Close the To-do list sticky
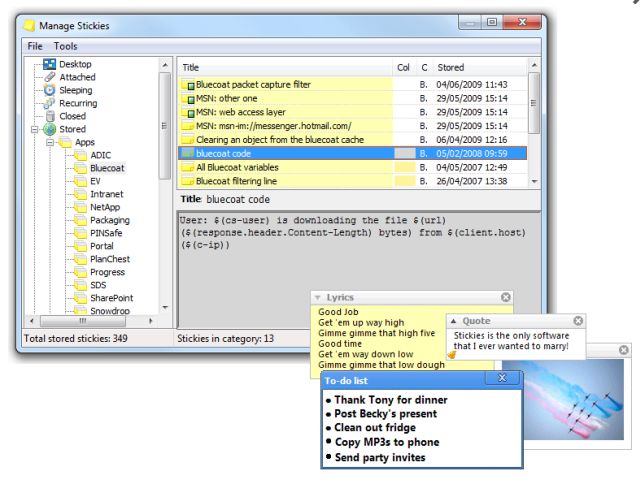 [501, 379]
